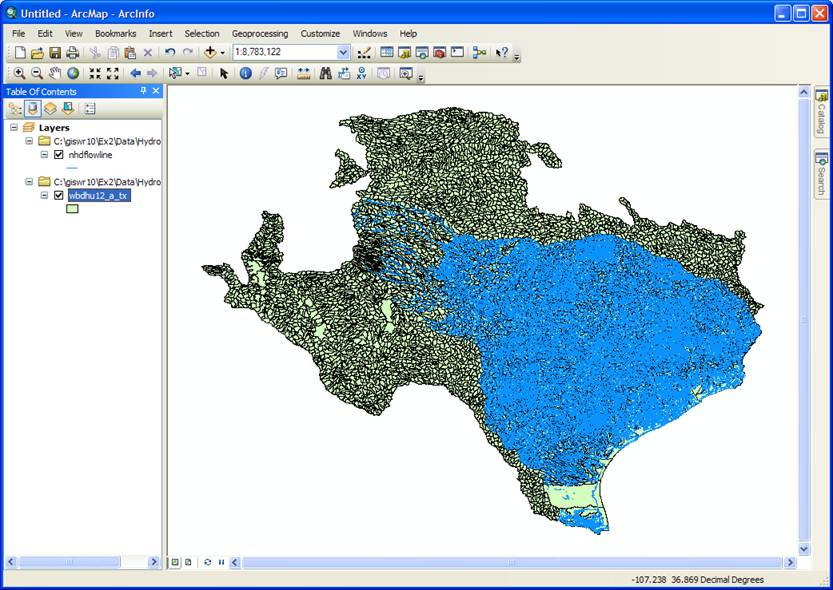Toggle visibility of wbdhu12_a_tx layer

[59, 196]
